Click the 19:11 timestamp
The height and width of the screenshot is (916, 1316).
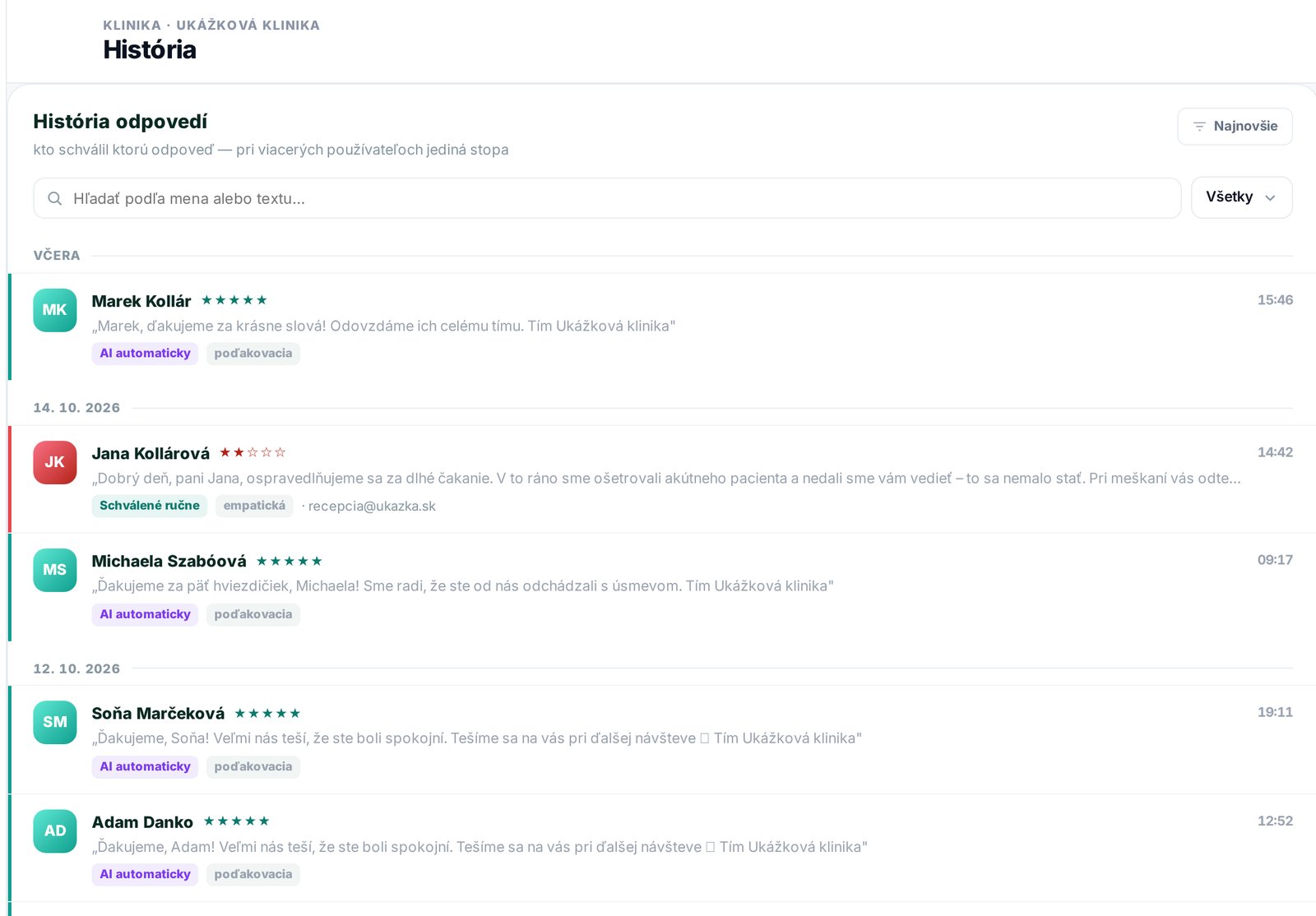click(1275, 712)
